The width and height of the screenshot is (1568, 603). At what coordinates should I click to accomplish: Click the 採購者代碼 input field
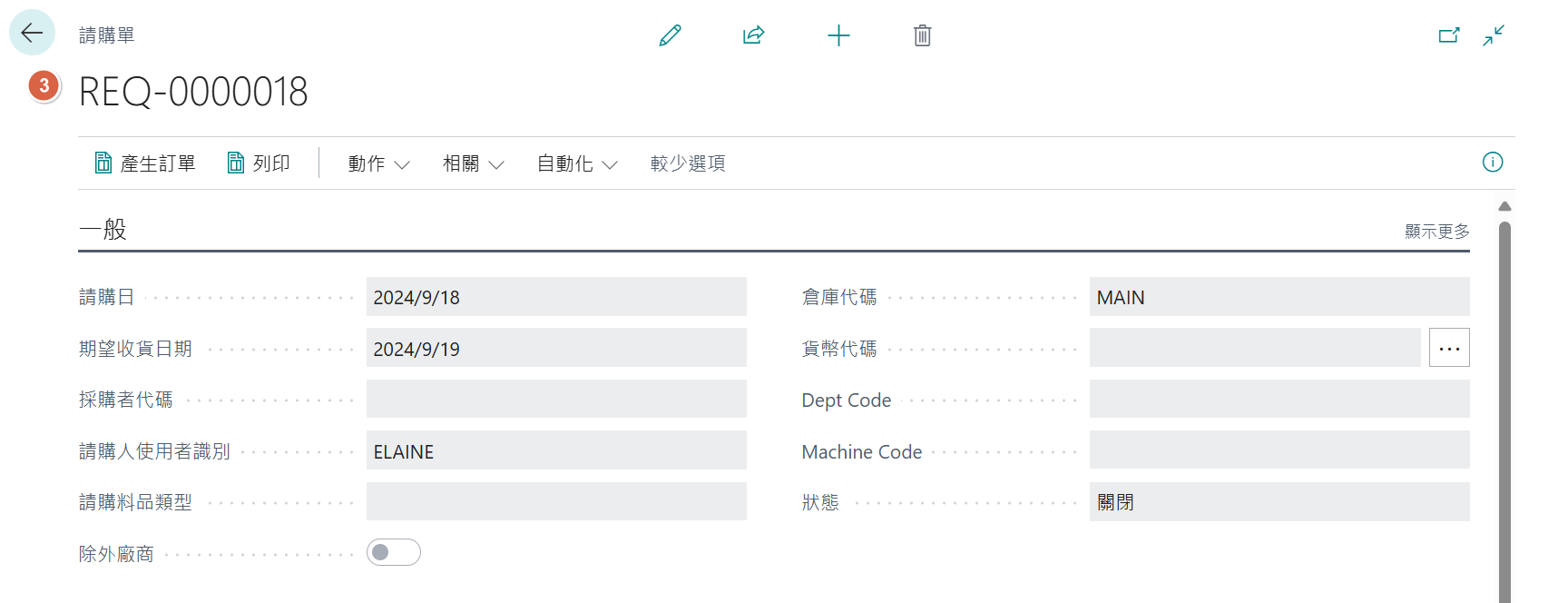click(x=556, y=400)
